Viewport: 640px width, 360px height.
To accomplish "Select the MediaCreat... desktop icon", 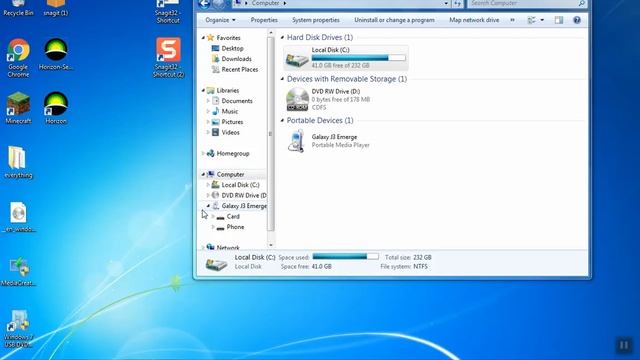I will 18,271.
